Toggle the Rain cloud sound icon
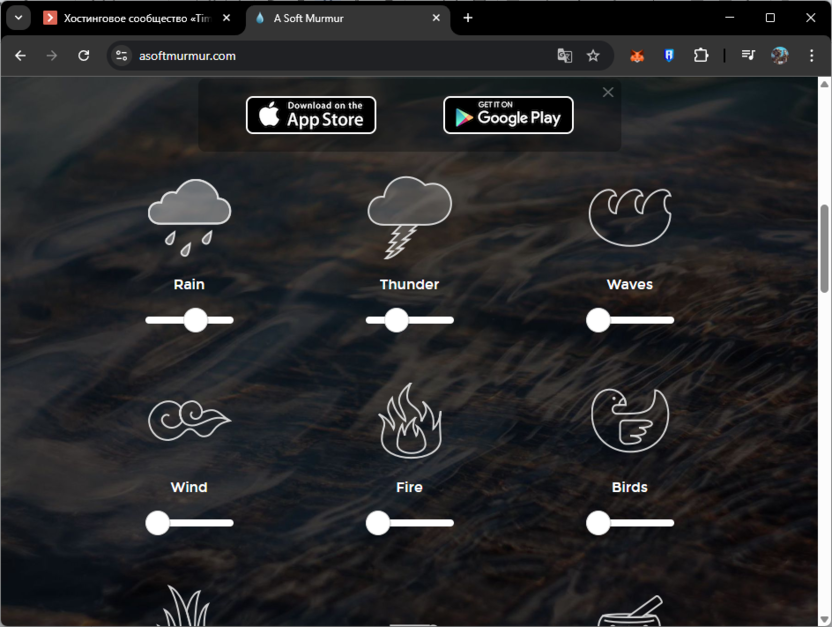Image resolution: width=832 pixels, height=627 pixels. (189, 218)
